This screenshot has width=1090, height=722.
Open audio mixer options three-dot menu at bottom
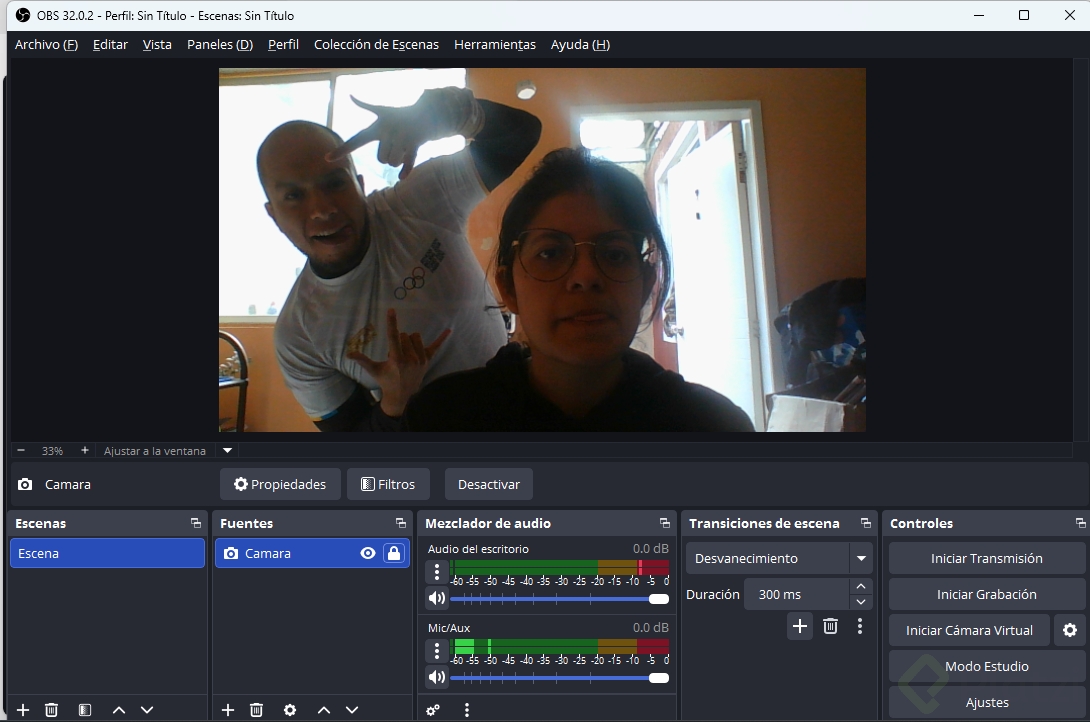tap(466, 709)
